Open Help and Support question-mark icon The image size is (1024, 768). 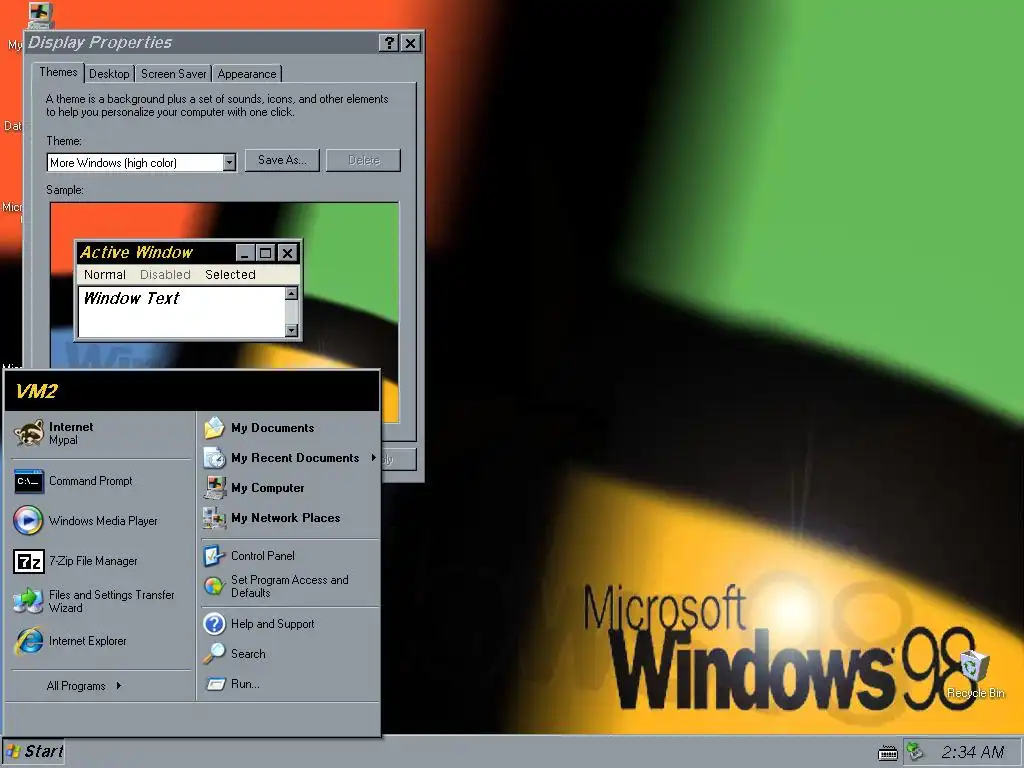click(214, 624)
